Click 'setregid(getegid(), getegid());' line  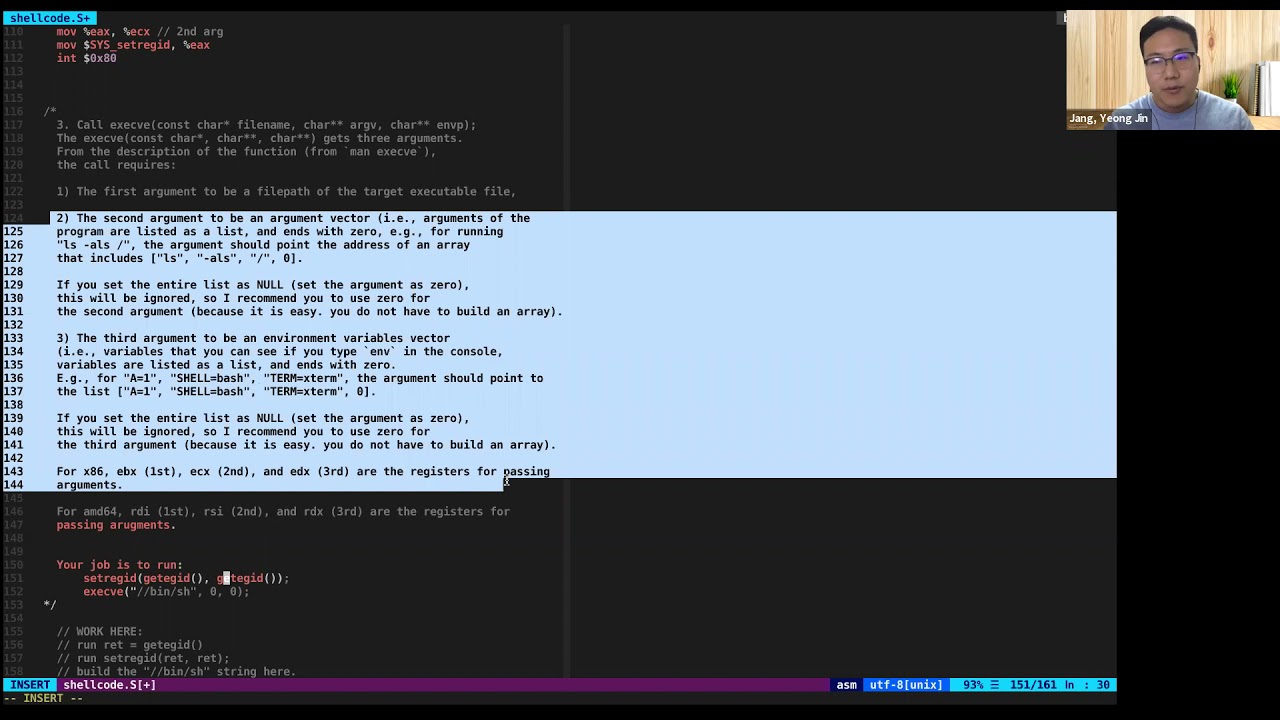coord(186,578)
